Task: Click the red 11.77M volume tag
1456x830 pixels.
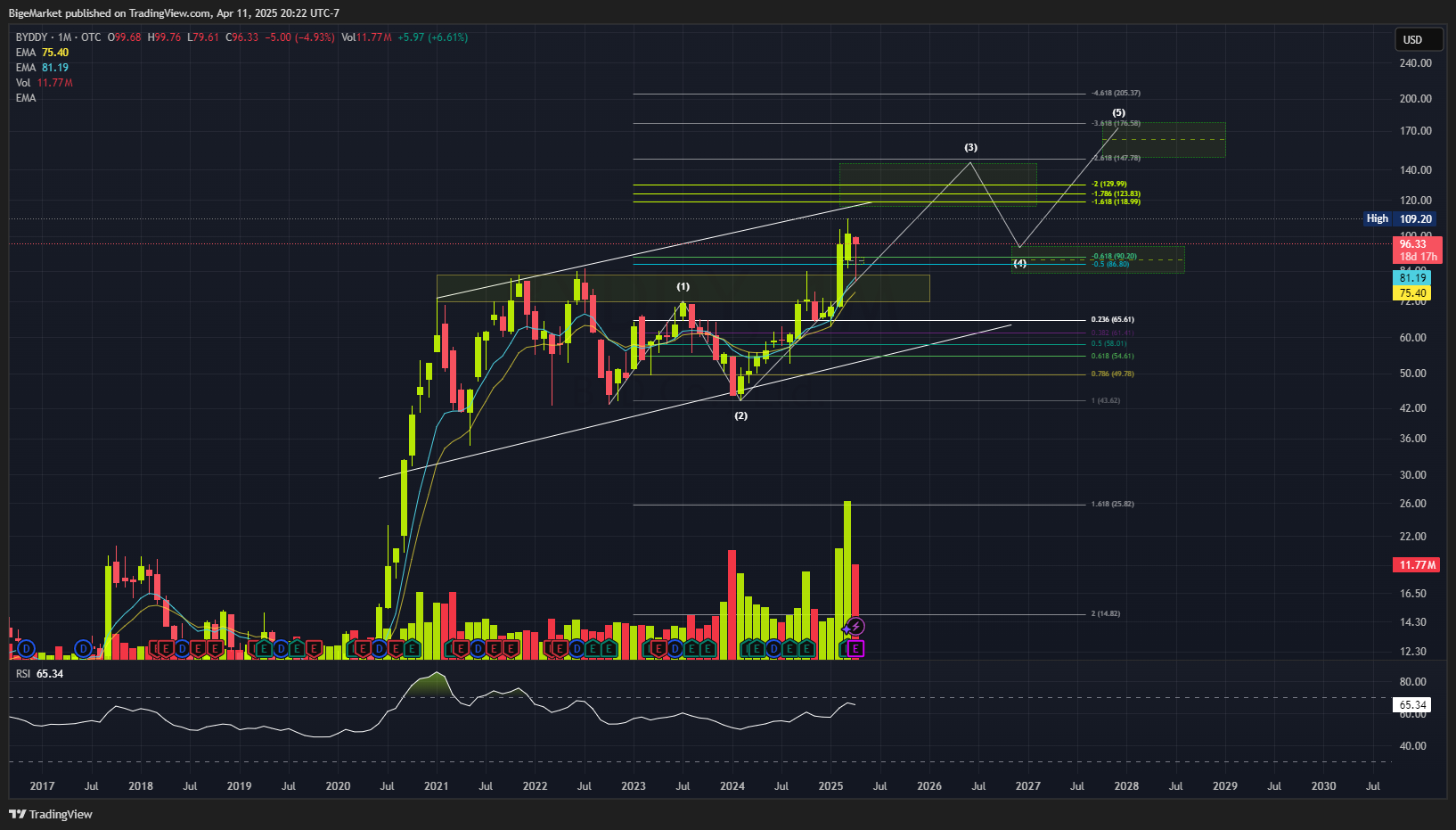Action: click(x=1417, y=565)
